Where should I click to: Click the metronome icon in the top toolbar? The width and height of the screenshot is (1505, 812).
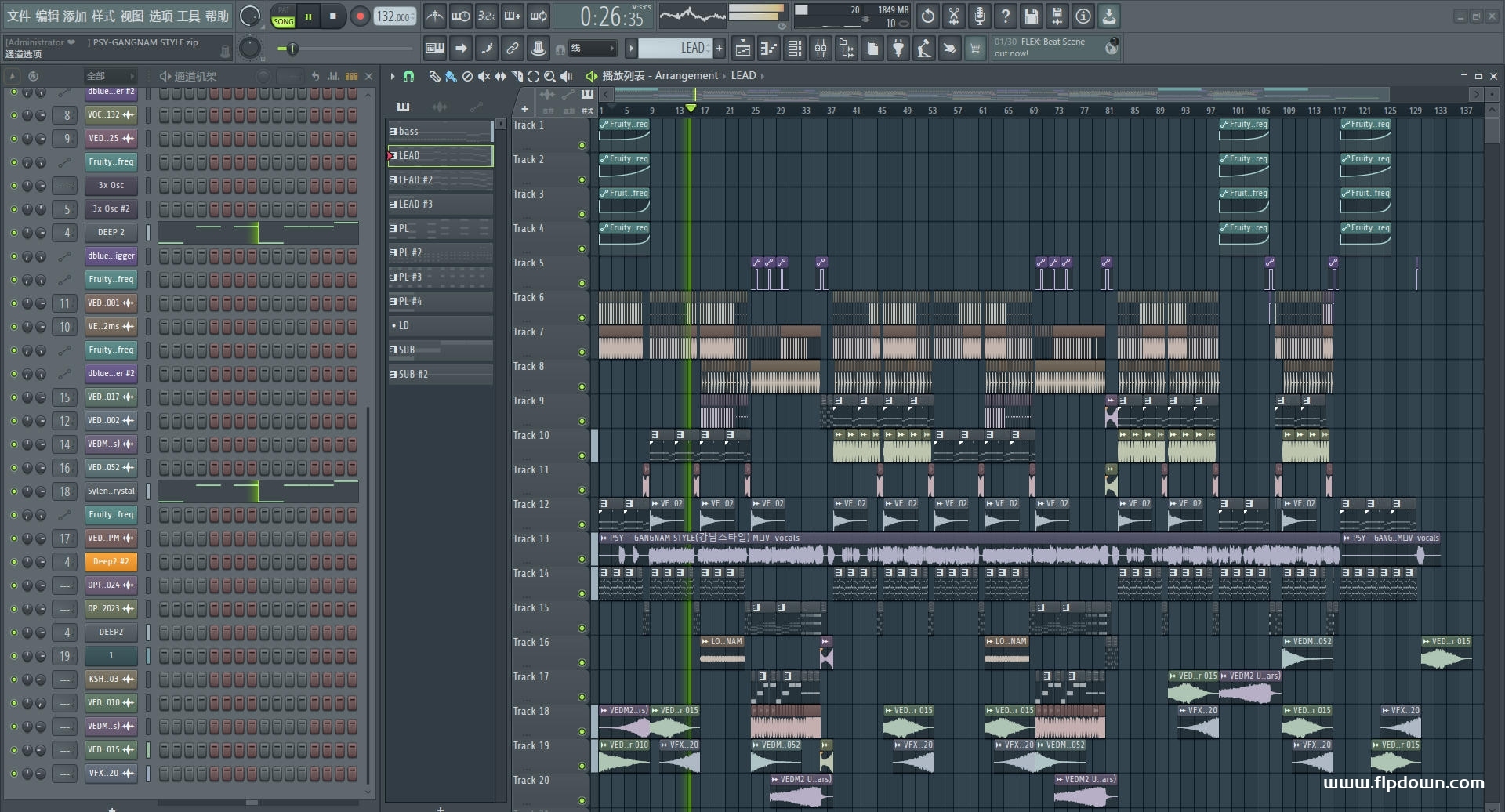pyautogui.click(x=435, y=16)
